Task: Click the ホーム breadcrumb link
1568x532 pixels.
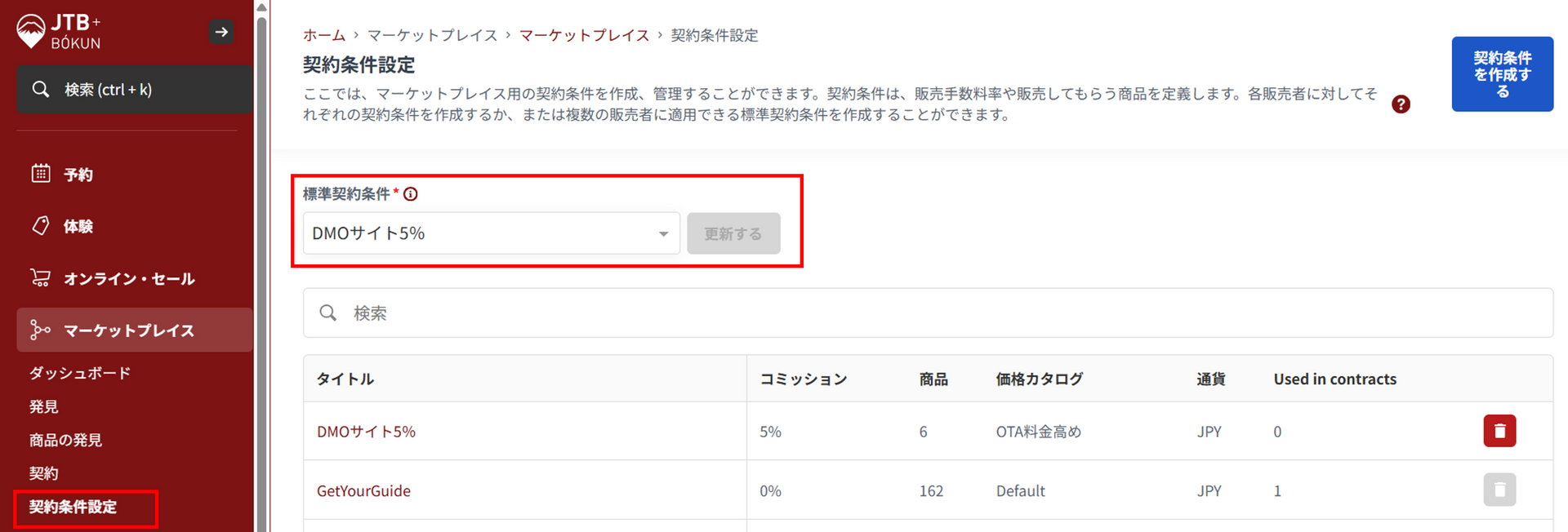Action: coord(324,35)
